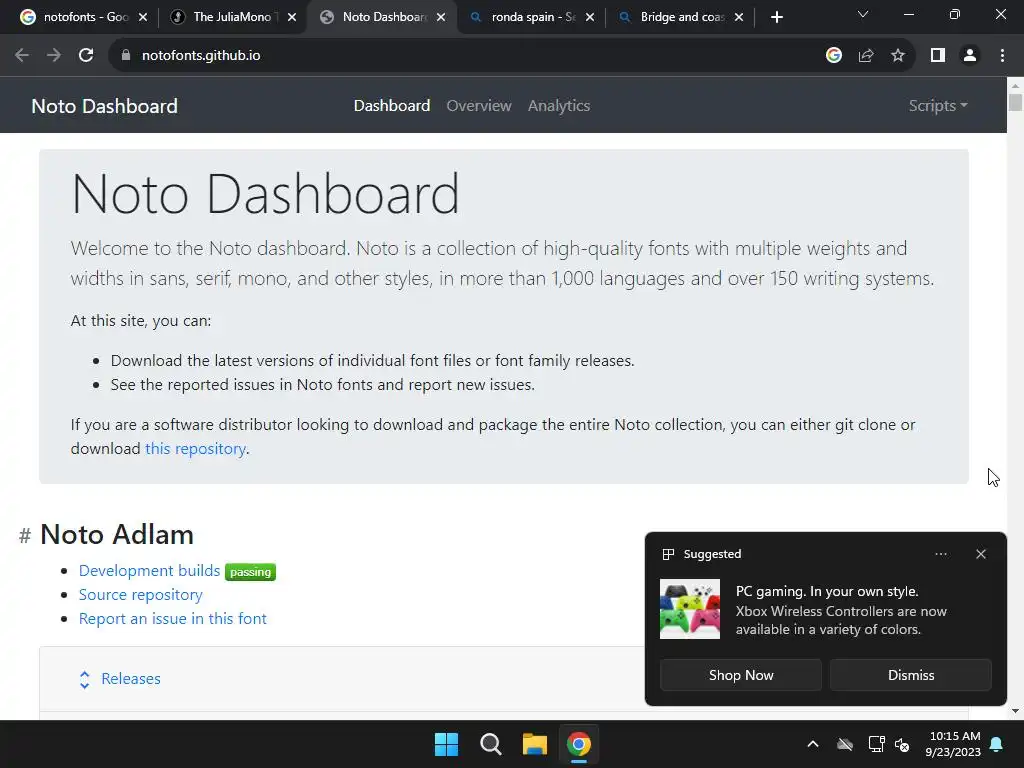Click the Xbox controllers thumbnail
Image resolution: width=1024 pixels, height=768 pixels.
point(690,609)
